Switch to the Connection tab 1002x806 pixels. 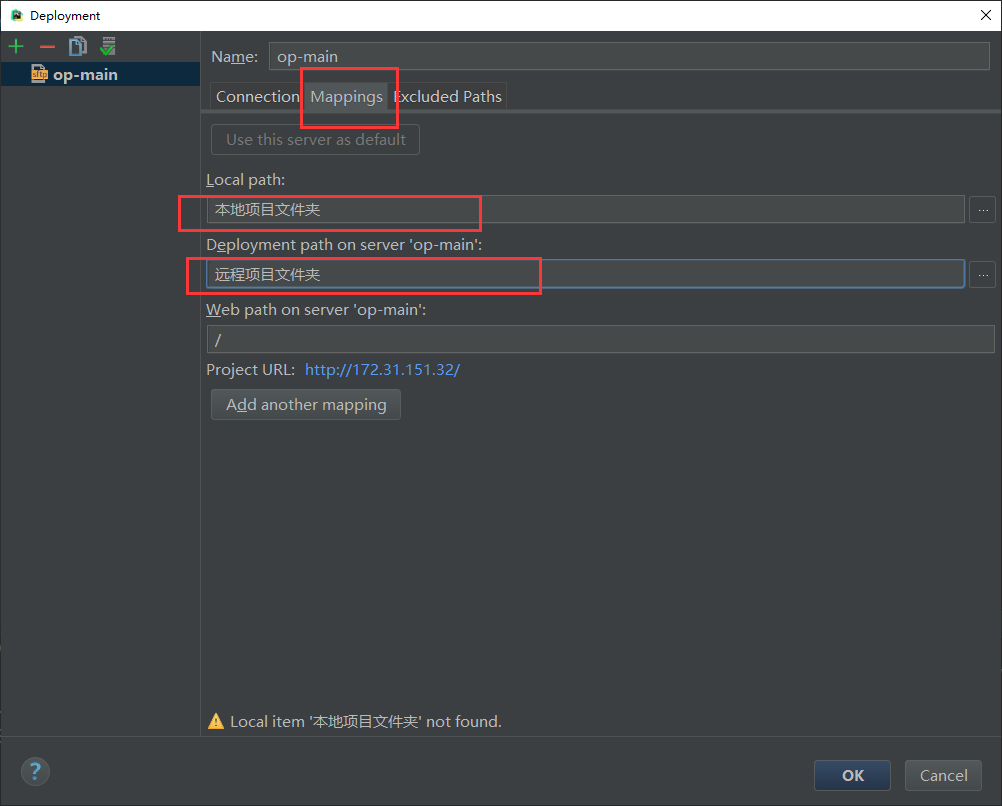coord(257,96)
